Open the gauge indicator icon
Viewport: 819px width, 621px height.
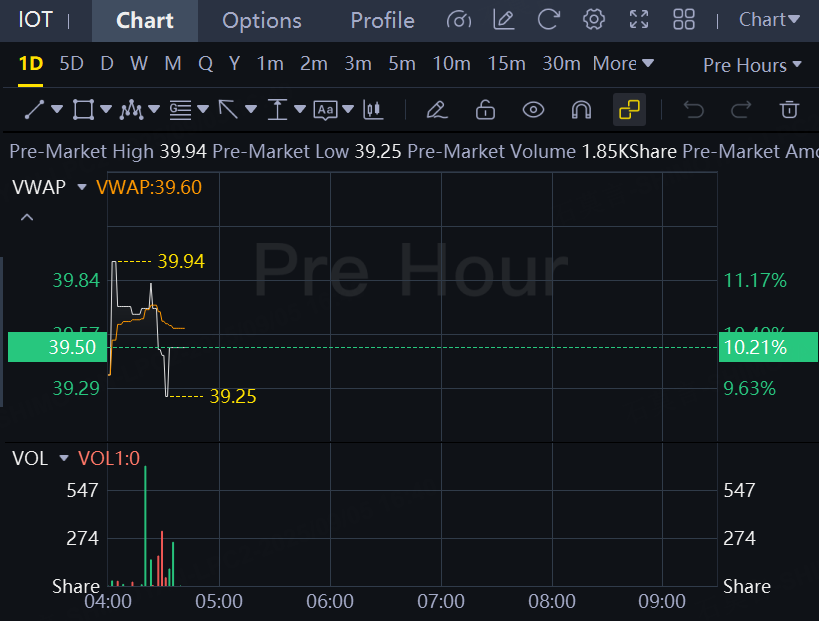point(459,20)
